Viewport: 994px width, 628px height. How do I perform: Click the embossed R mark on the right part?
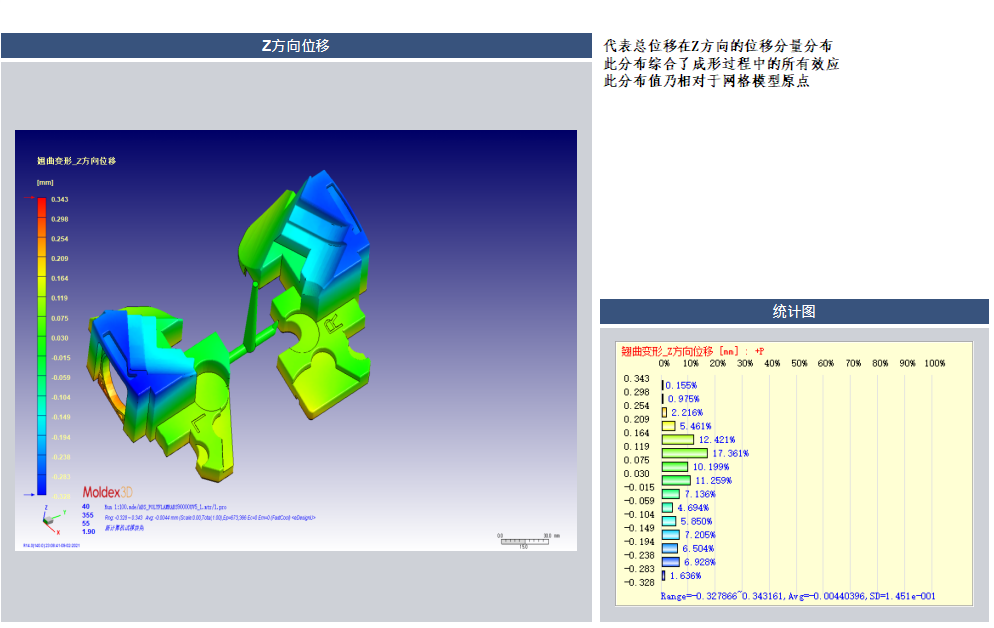(x=334, y=322)
